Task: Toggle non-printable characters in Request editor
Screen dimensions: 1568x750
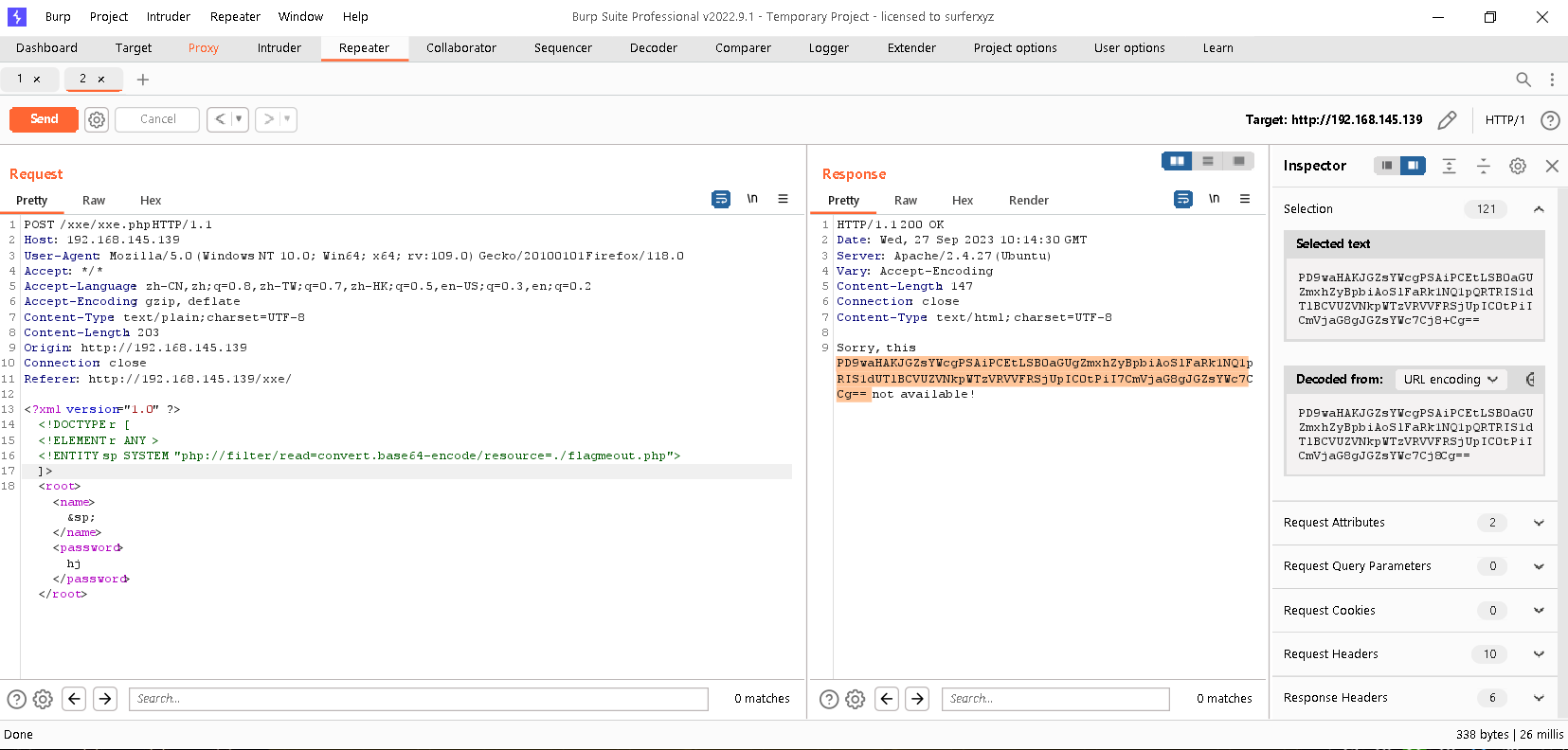Action: pos(752,199)
